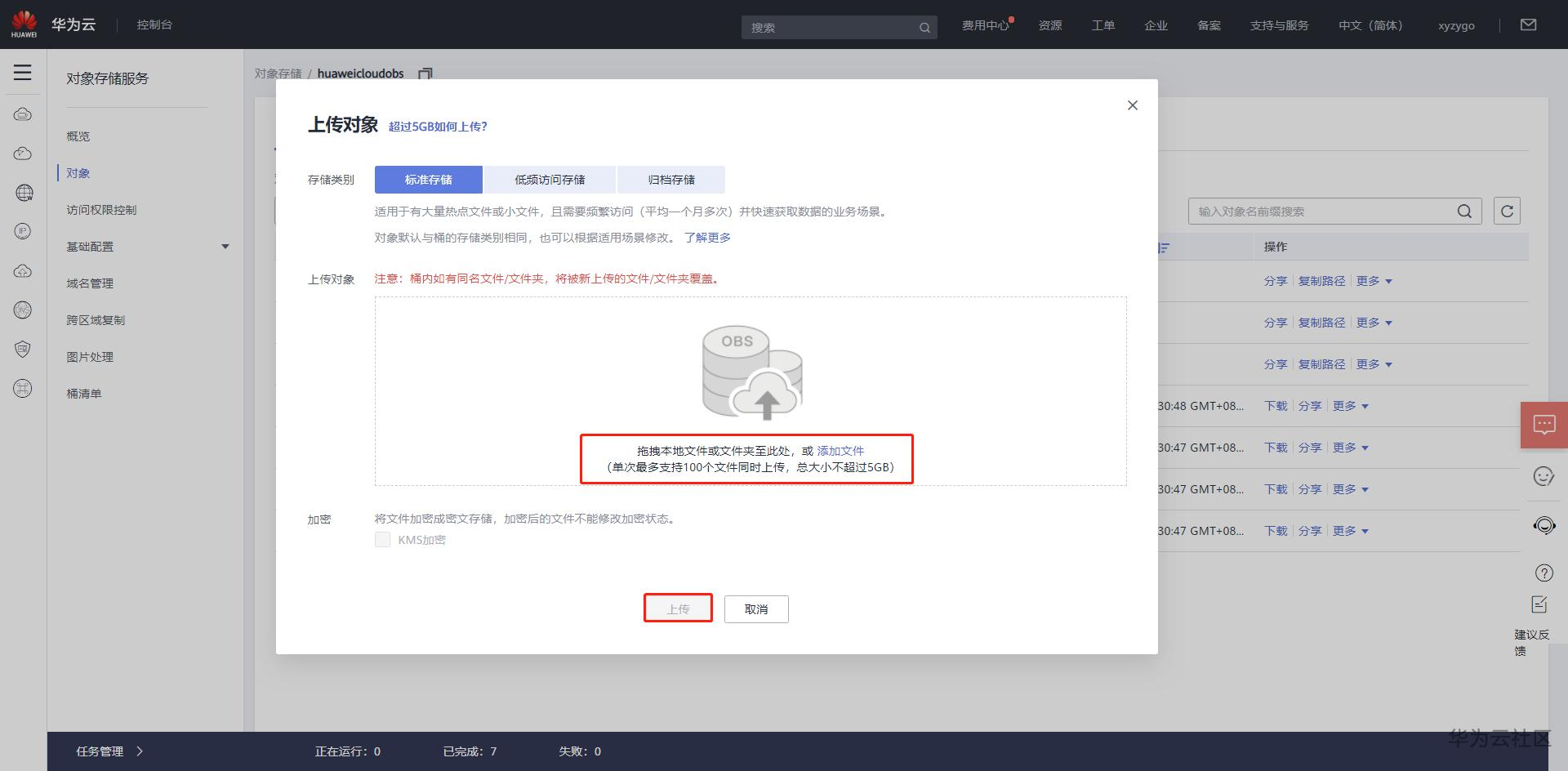Viewport: 1568px width, 771px height.
Task: Open 支持与服务 in the top bar
Action: (1280, 25)
